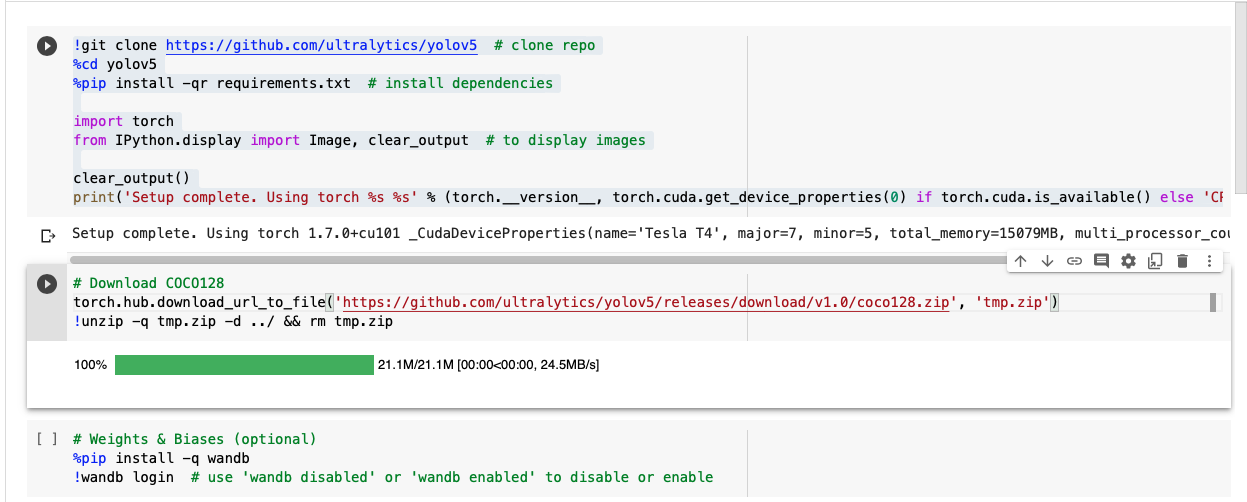Click the '# Weights & Biases (optional)' comment
Viewport: 1247px width, 502px height.
click(x=195, y=439)
